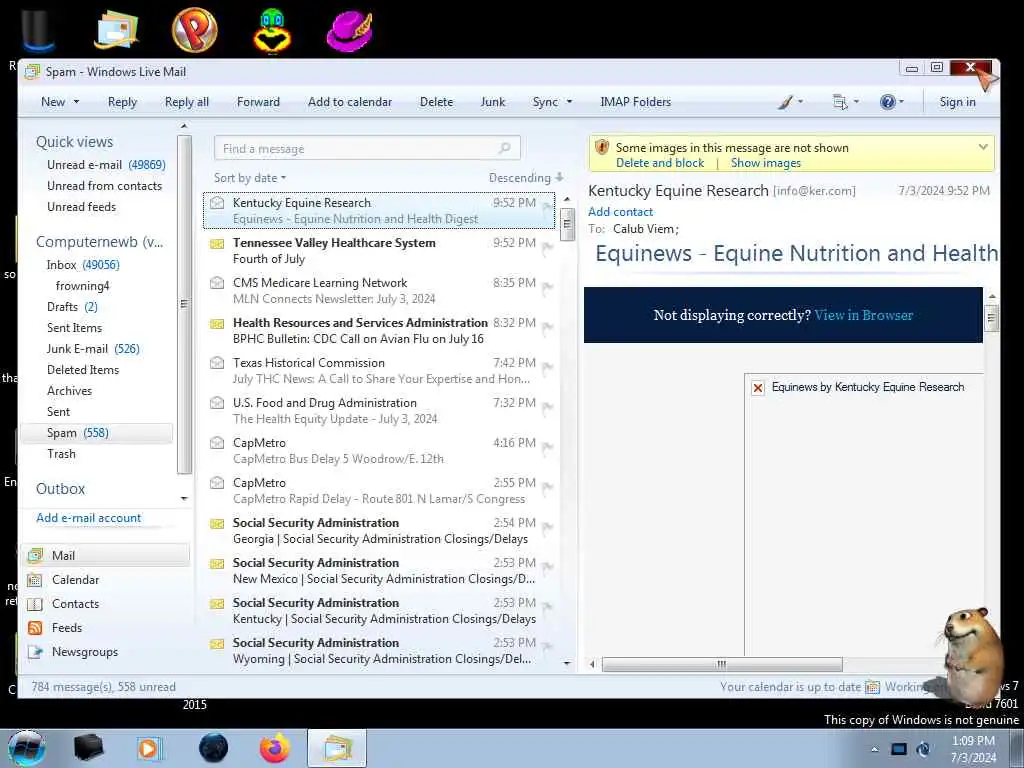This screenshot has width=1024, height=768.
Task: Click Delete in the toolbar
Action: pos(436,102)
